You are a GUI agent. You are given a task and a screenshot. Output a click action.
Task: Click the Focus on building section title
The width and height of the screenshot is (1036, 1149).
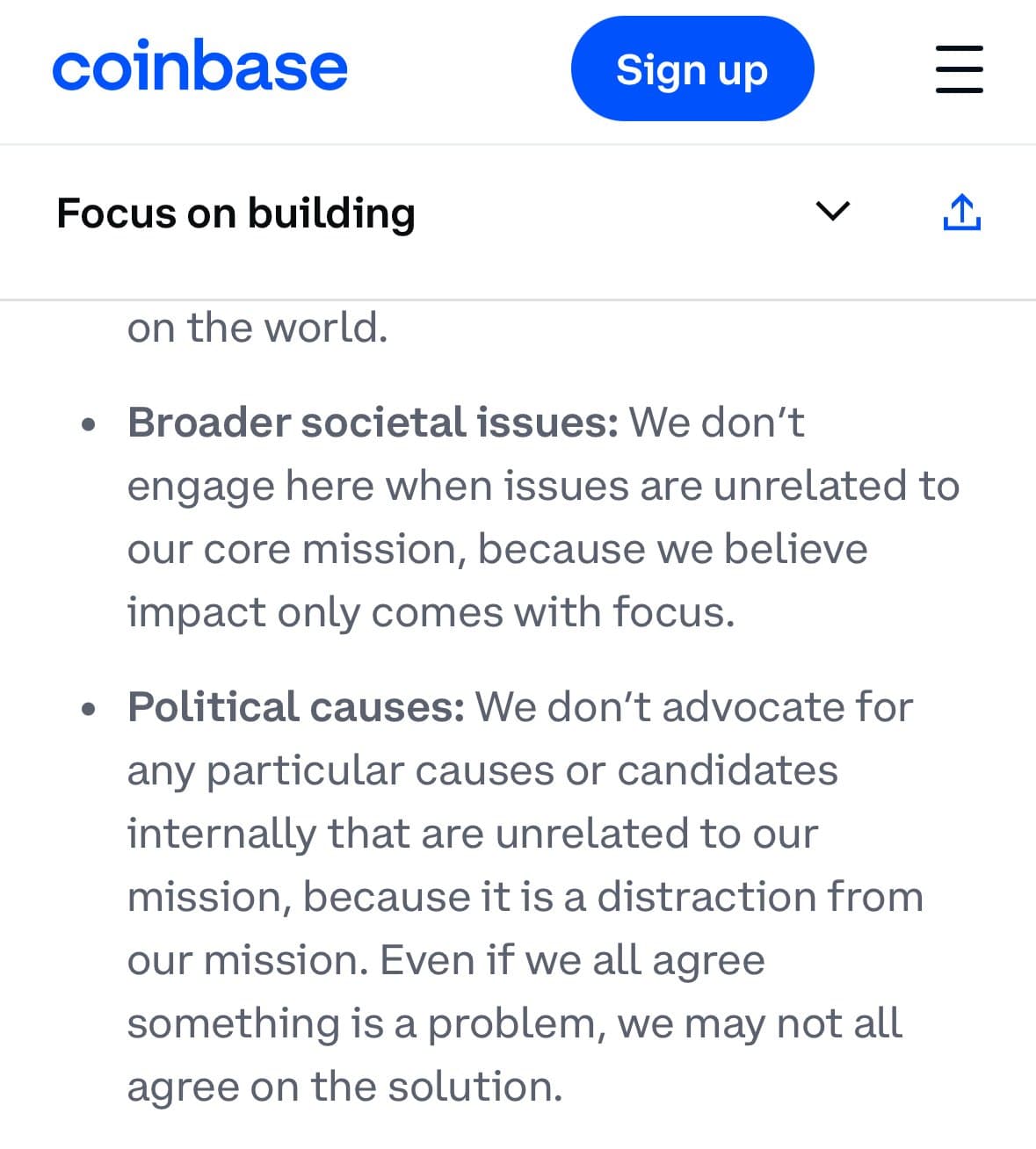[x=235, y=213]
